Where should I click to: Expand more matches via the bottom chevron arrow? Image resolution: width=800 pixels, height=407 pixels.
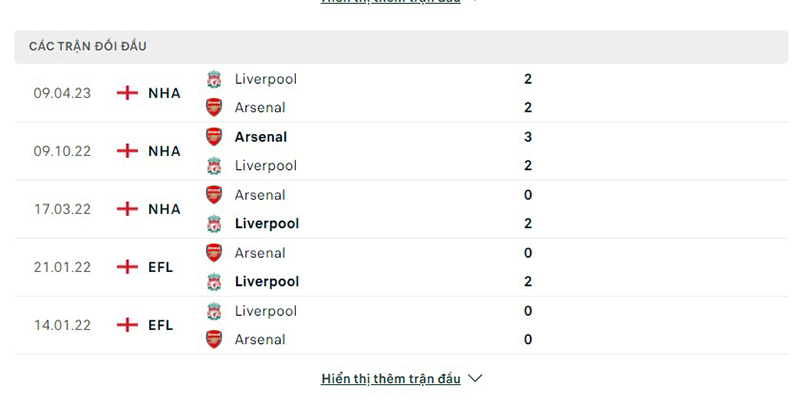475,379
